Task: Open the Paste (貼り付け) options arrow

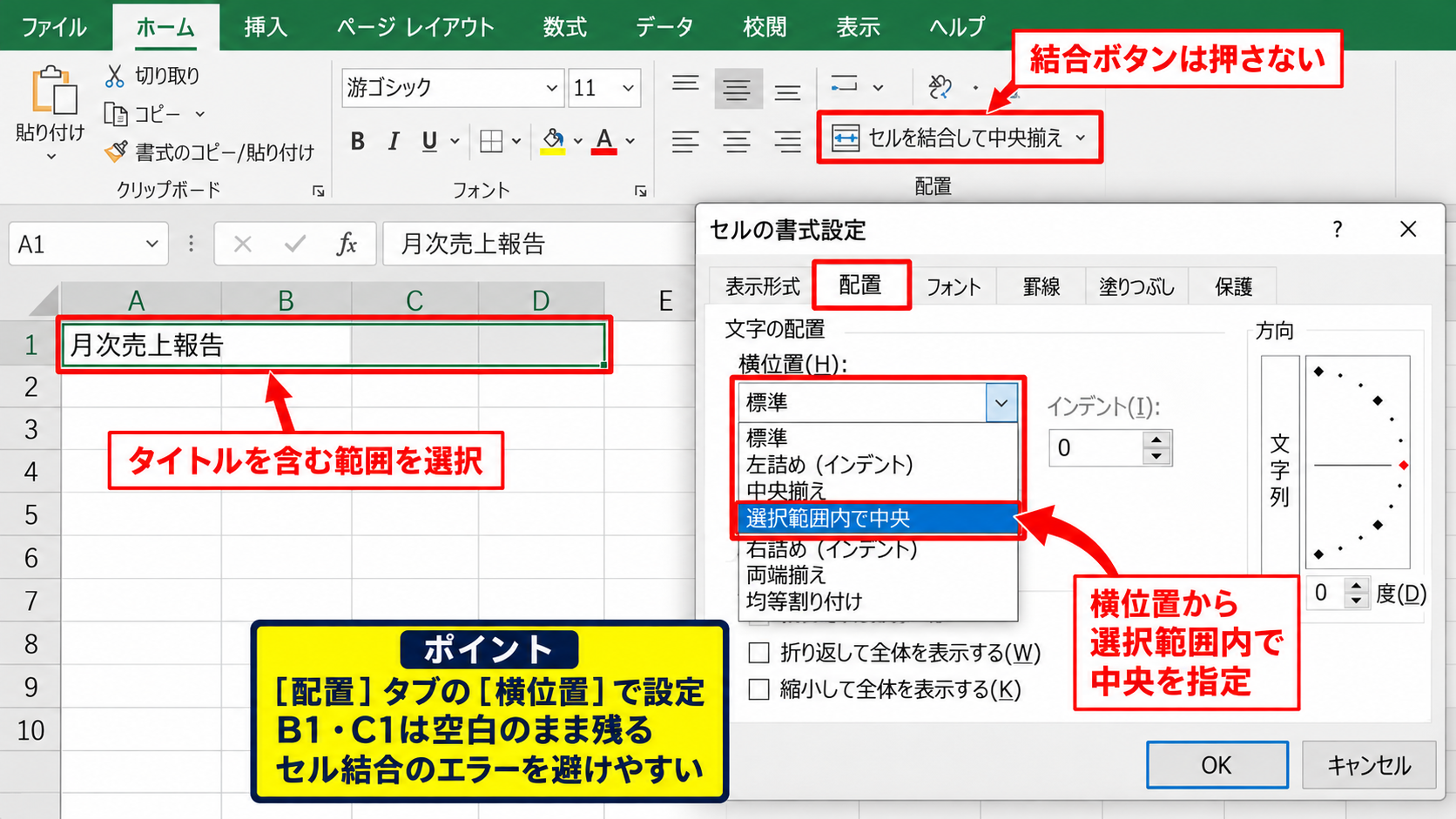Action: click(x=51, y=157)
